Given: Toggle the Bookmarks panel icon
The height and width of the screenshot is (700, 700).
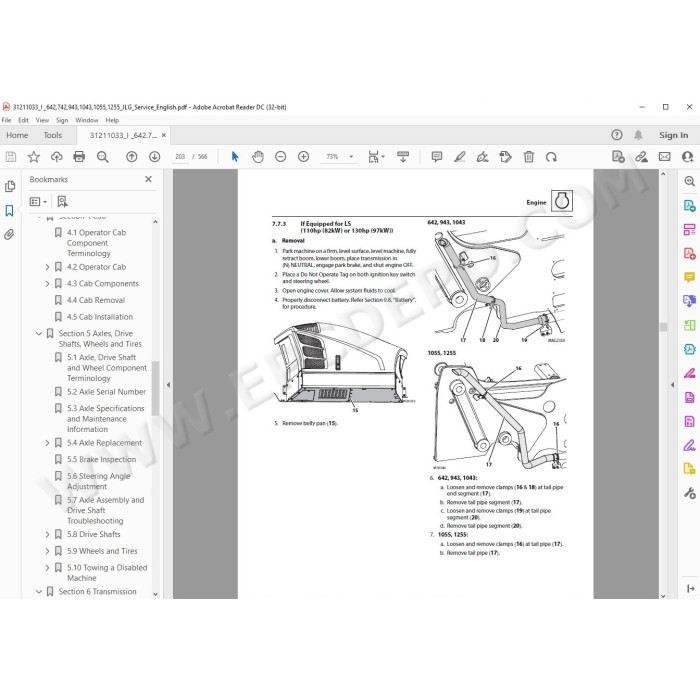Looking at the screenshot, I should point(9,210).
